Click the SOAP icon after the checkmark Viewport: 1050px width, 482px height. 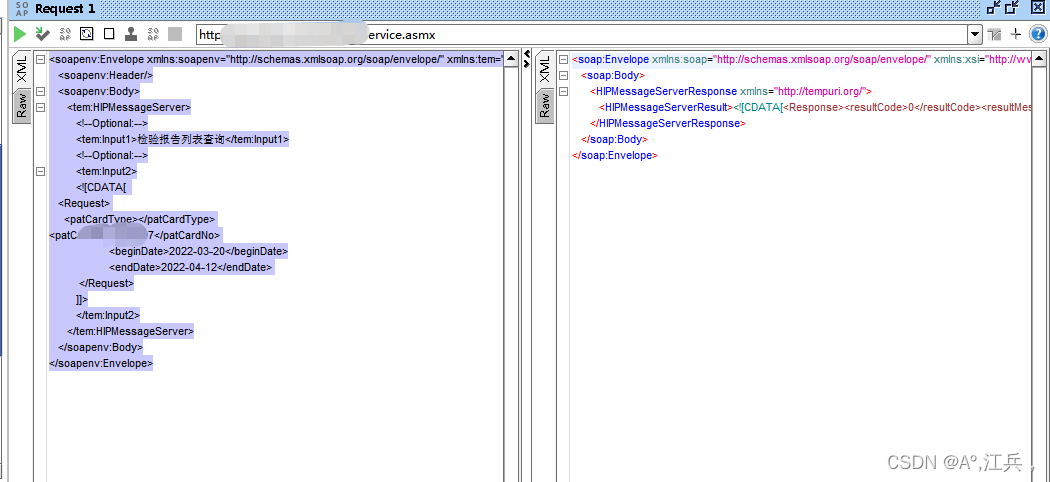[x=65, y=33]
